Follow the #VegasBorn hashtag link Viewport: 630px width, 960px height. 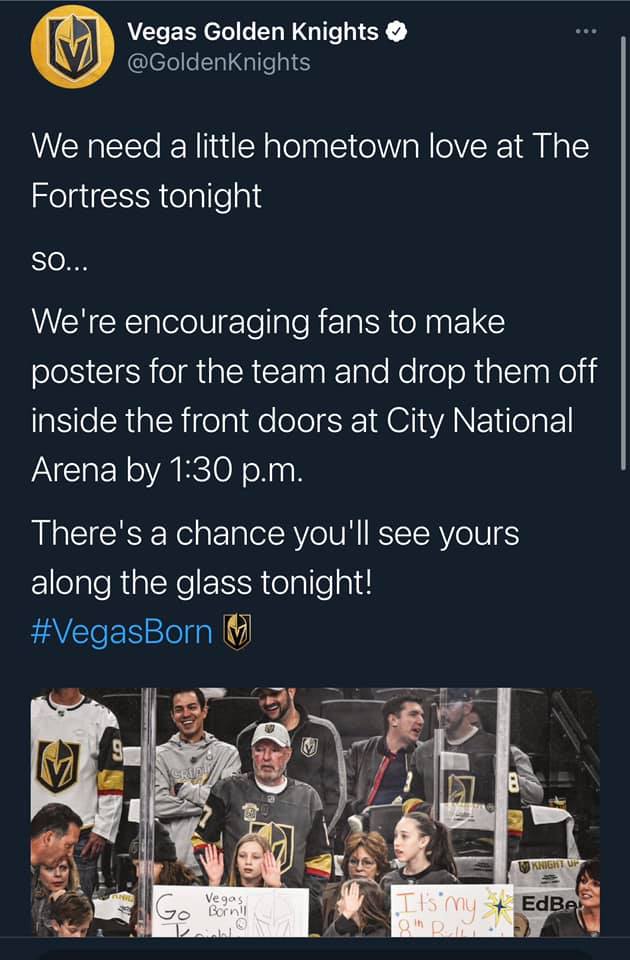click(x=122, y=632)
